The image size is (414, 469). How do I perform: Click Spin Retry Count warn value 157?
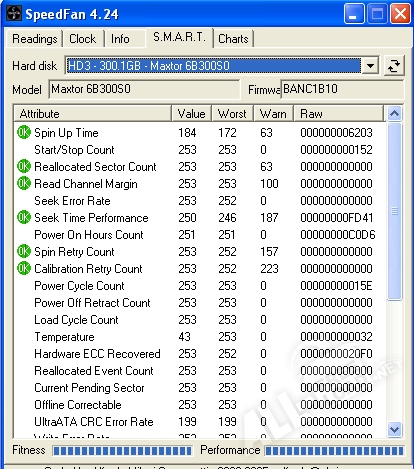[269, 251]
